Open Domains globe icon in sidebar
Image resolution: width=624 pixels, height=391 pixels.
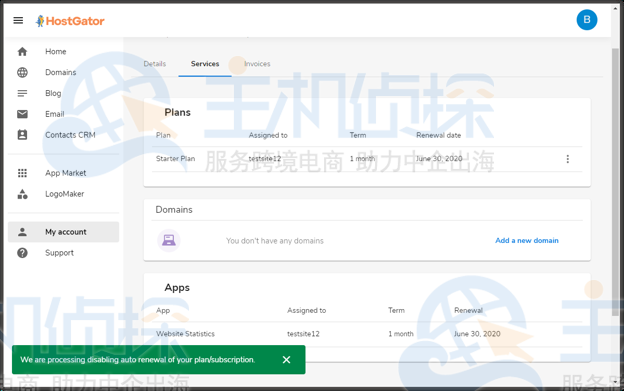tap(22, 72)
